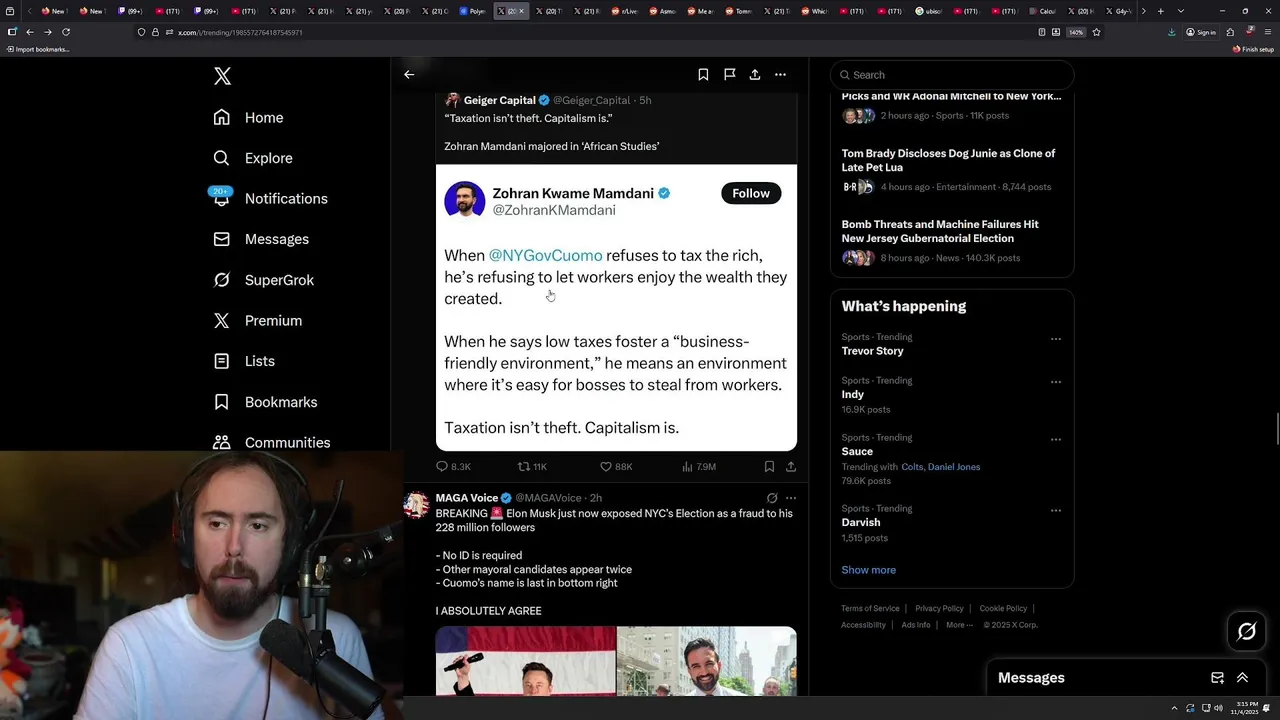Click the back arrow above the post

409,74
